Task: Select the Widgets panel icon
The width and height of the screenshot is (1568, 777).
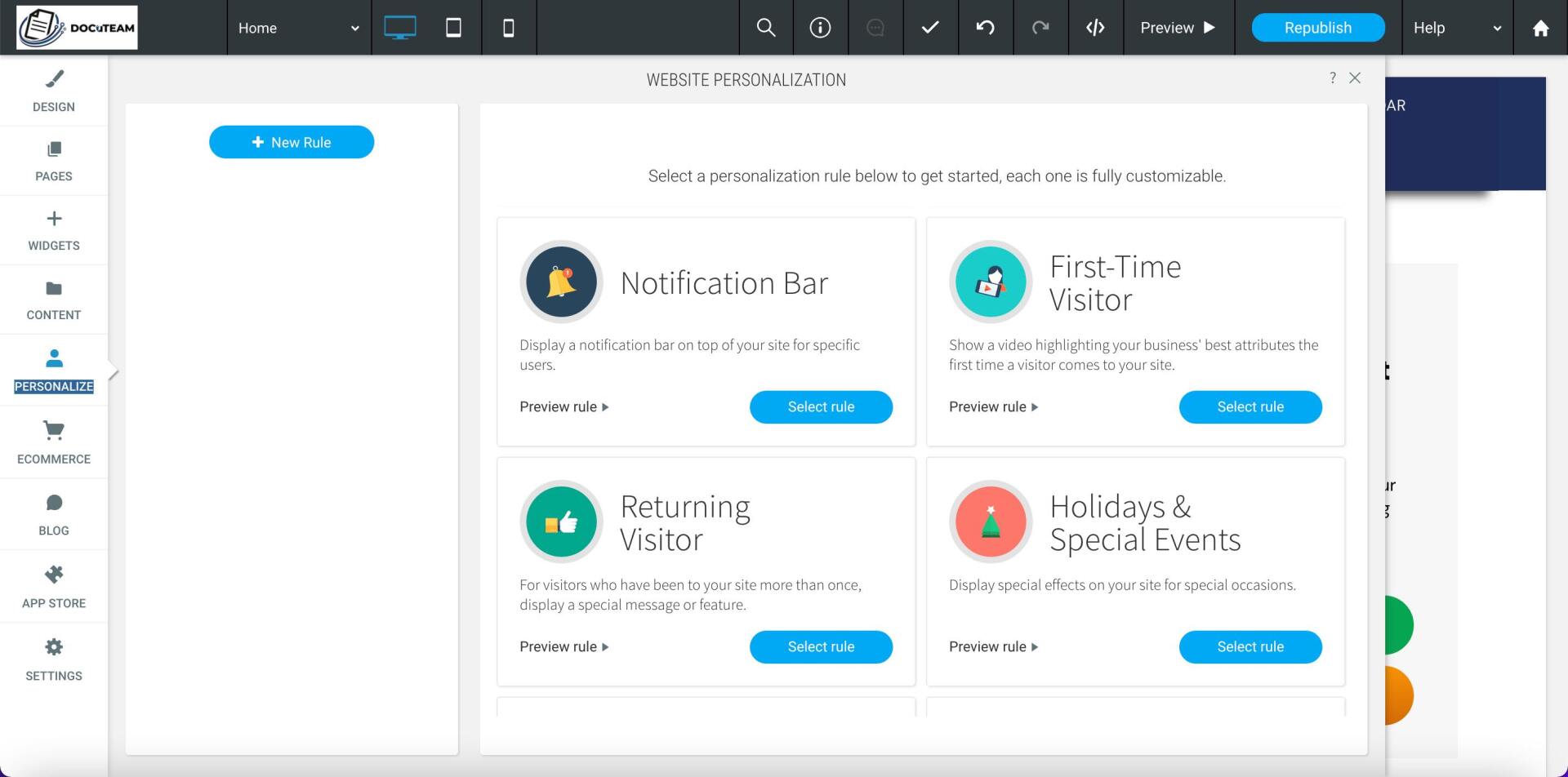Action: coord(53,229)
